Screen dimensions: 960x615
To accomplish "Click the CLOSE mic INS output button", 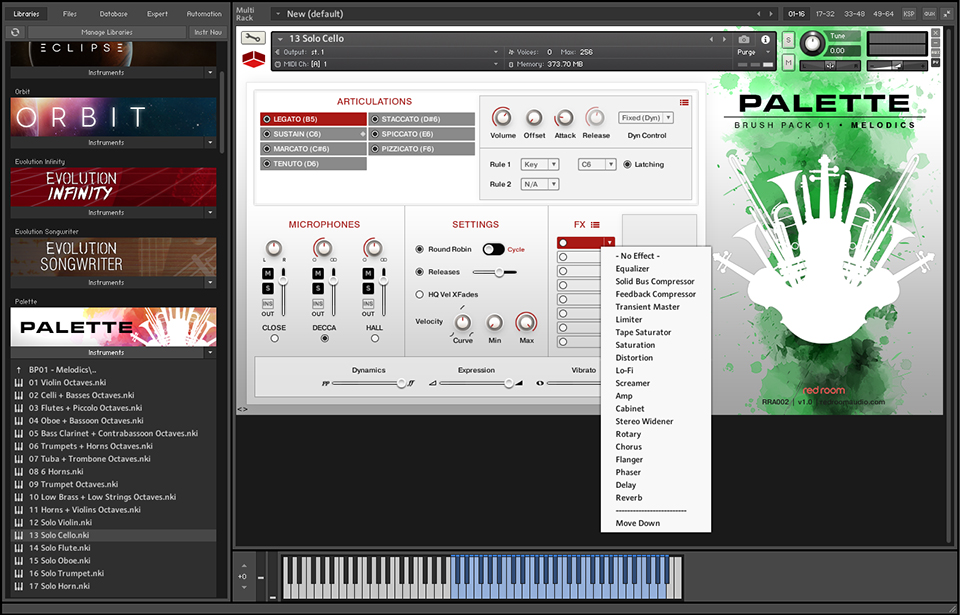I will [x=268, y=304].
